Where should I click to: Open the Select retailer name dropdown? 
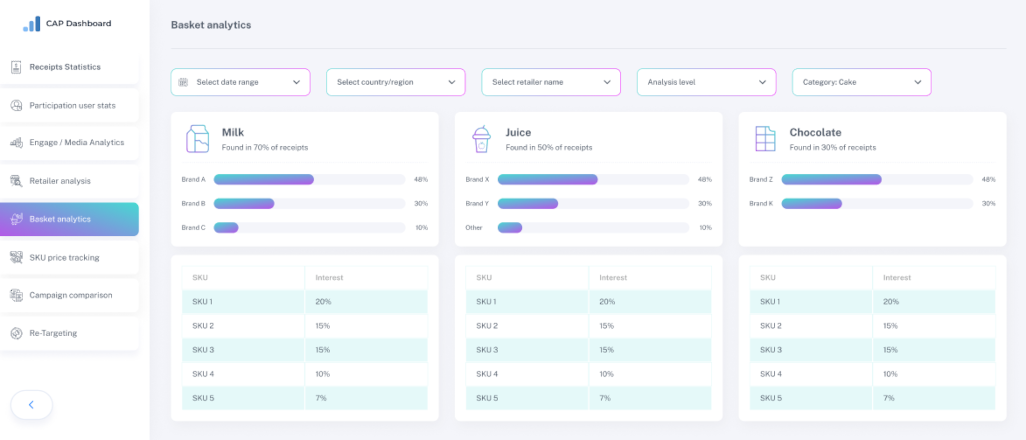pyautogui.click(x=551, y=82)
